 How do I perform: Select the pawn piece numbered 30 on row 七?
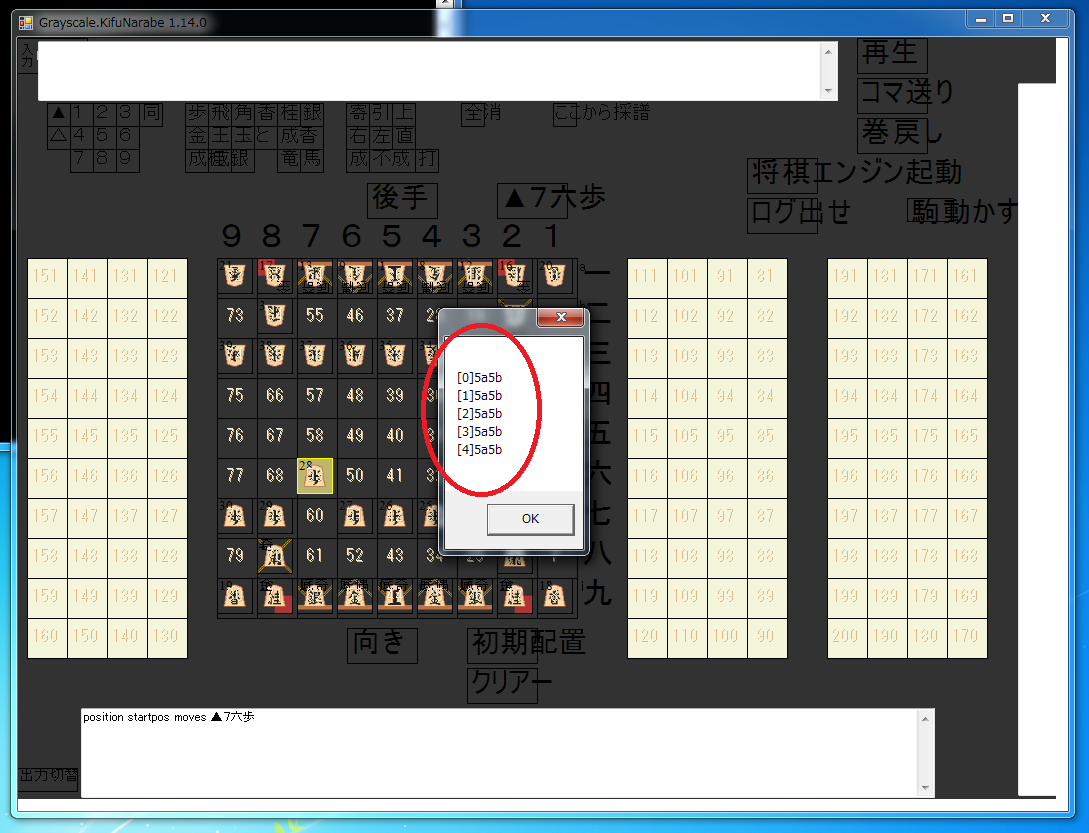coord(235,516)
